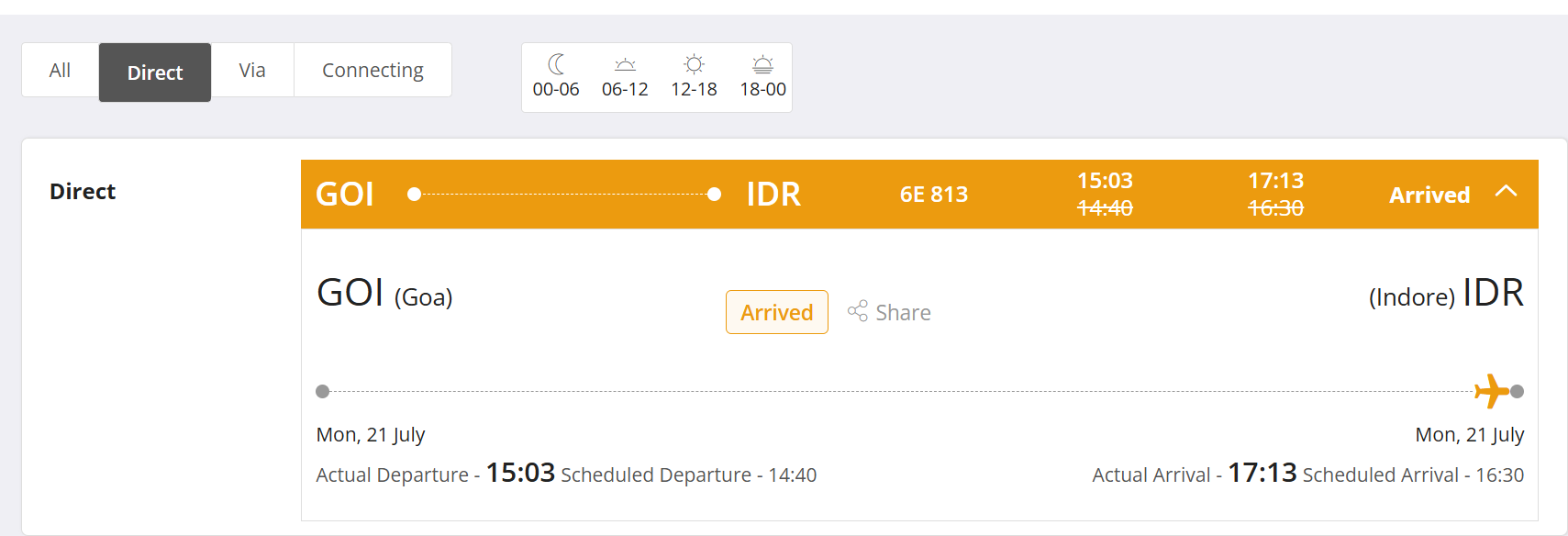This screenshot has height=536, width=1568.
Task: Select the Direct flights tab
Action: pyautogui.click(x=155, y=73)
